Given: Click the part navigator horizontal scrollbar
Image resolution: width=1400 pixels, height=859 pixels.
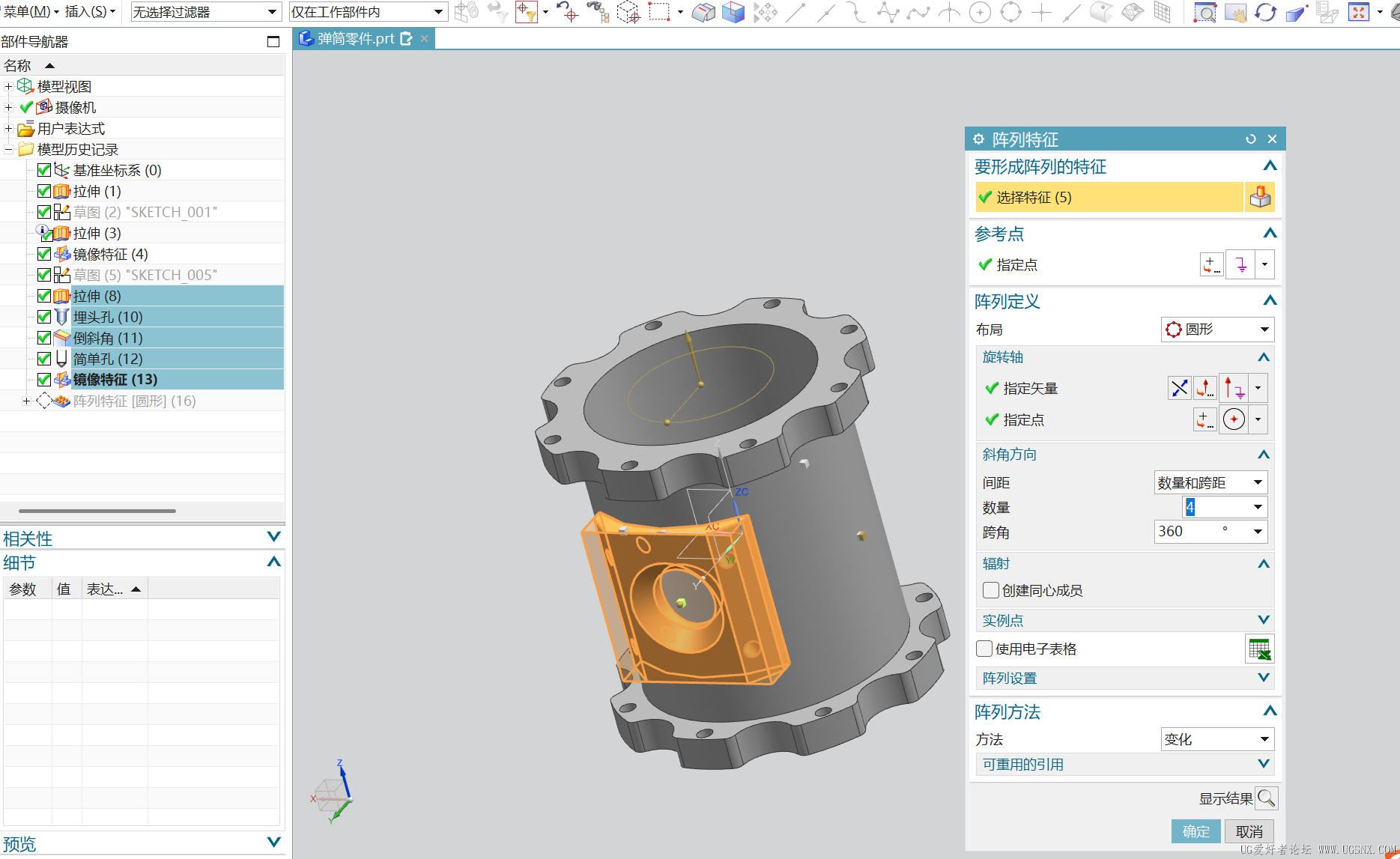Looking at the screenshot, I should (x=97, y=511).
